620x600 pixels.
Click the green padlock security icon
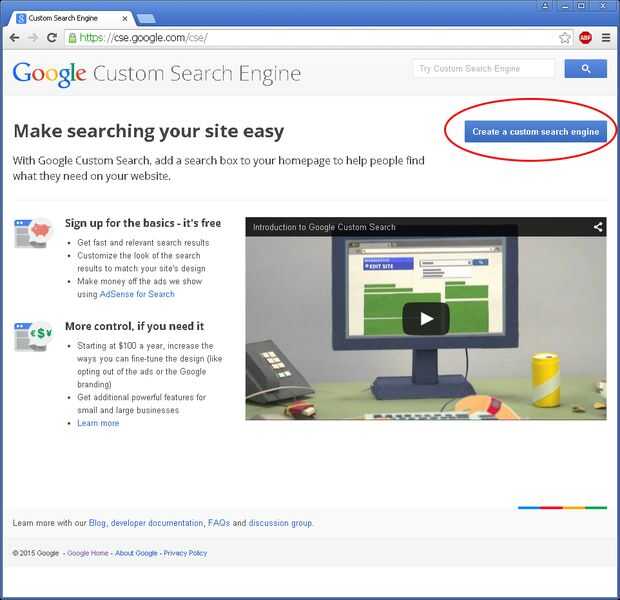(x=72, y=38)
